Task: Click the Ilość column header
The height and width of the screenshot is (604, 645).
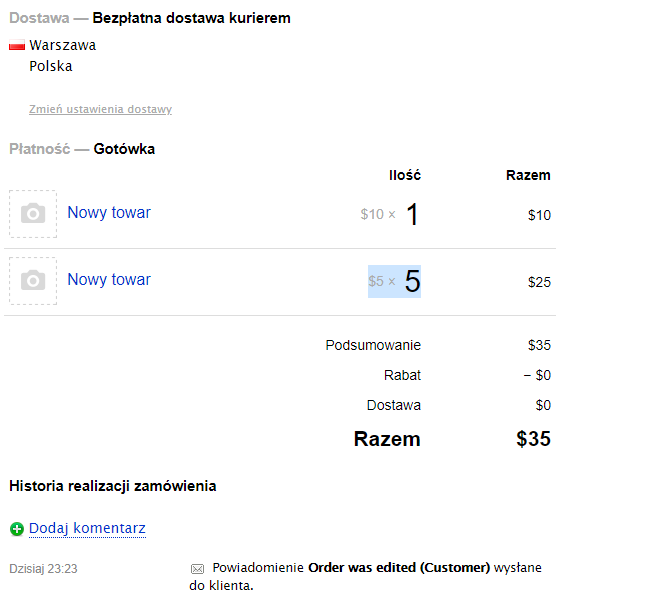Action: point(405,175)
